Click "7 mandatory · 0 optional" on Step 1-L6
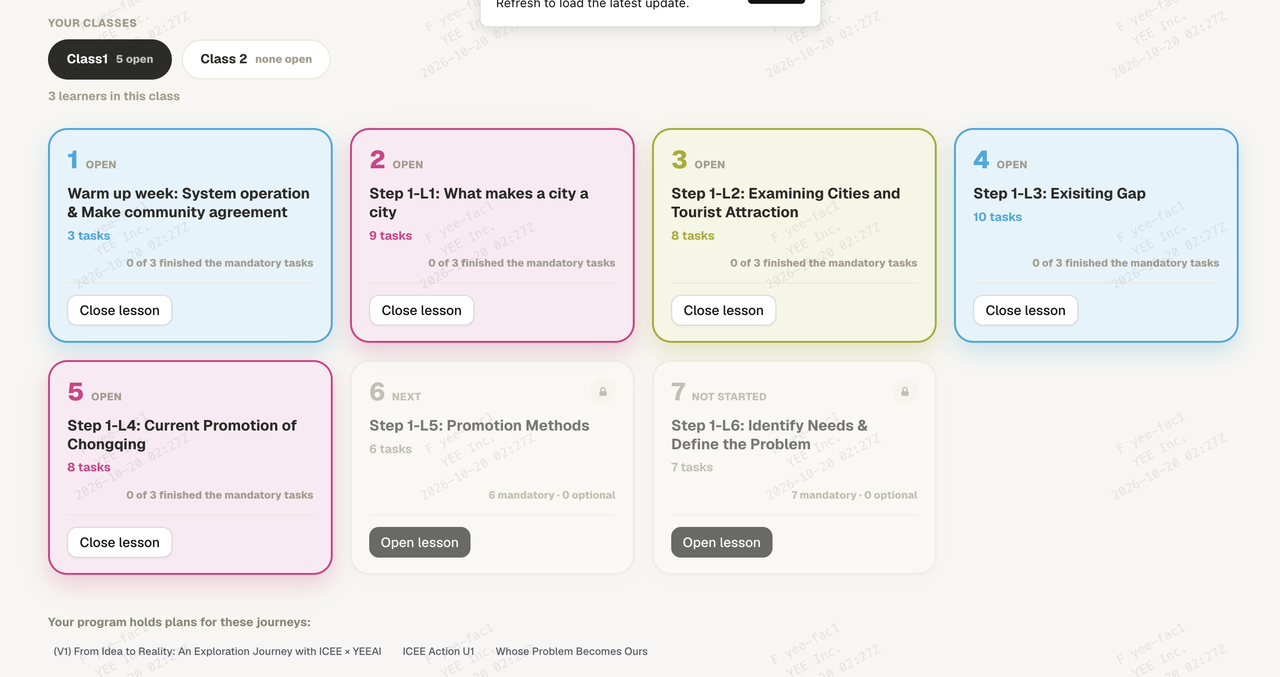Image resolution: width=1280 pixels, height=677 pixels. click(x=854, y=495)
